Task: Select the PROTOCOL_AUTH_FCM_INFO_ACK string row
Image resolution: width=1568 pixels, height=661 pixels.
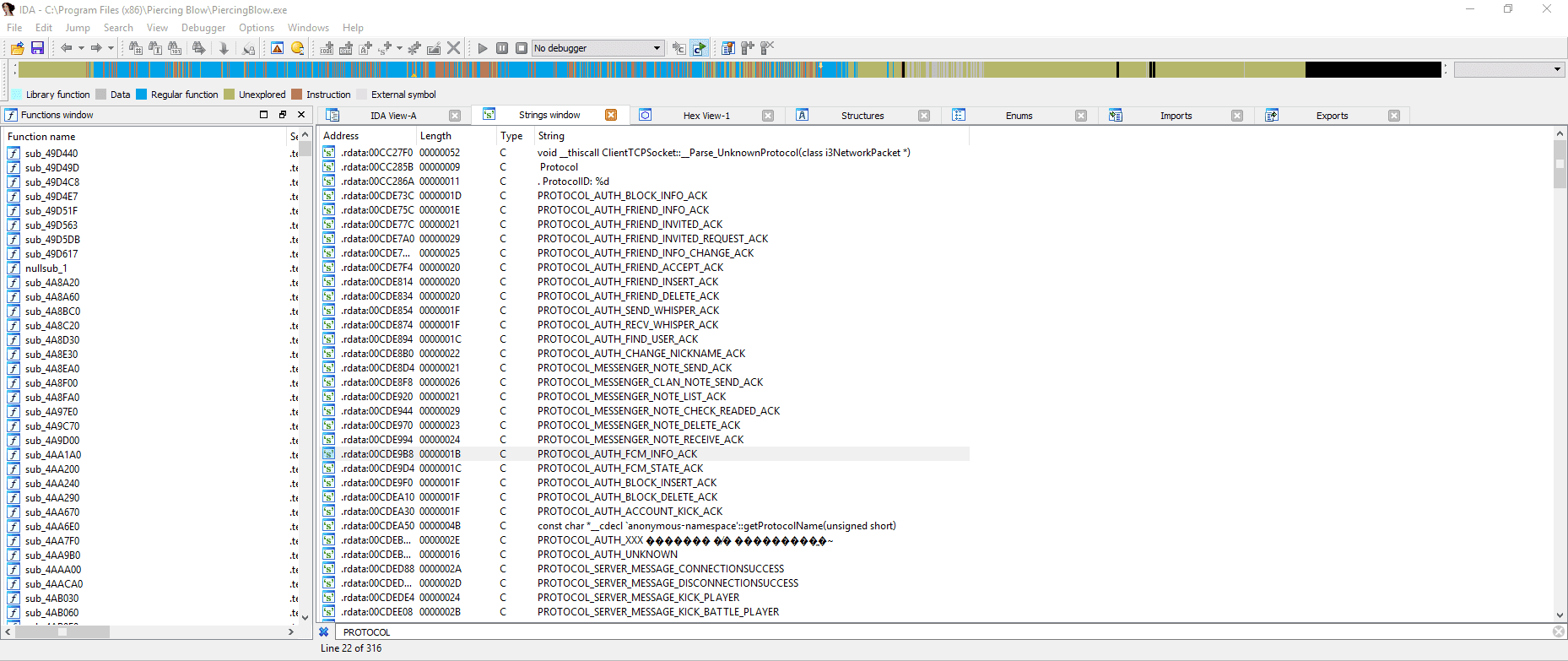Action: (x=645, y=454)
